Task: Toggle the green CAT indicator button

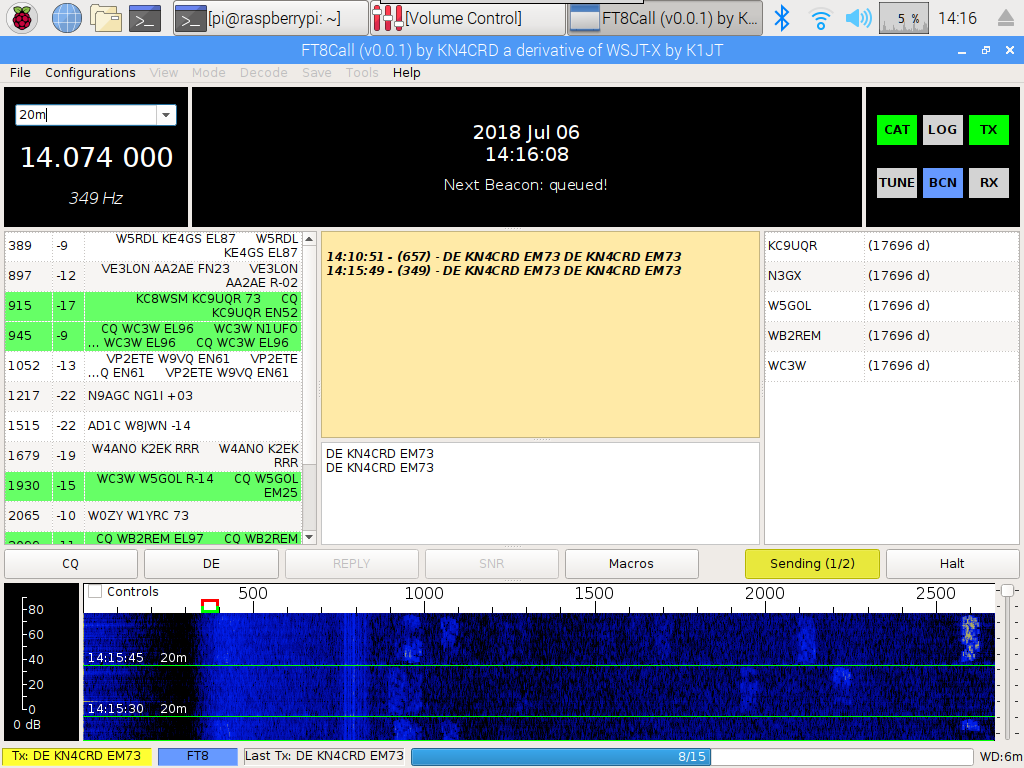Action: (x=897, y=129)
